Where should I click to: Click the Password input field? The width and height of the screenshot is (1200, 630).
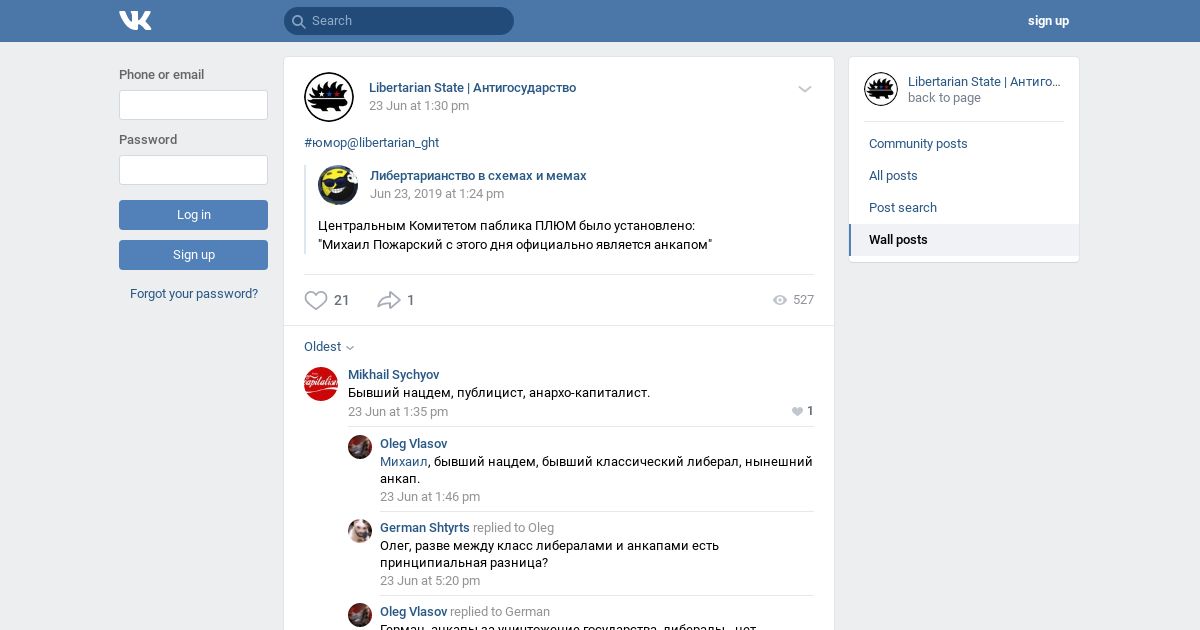193,170
